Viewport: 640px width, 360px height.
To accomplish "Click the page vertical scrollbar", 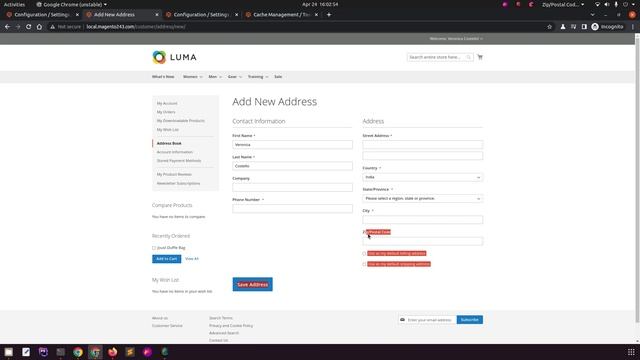I will click(637, 180).
